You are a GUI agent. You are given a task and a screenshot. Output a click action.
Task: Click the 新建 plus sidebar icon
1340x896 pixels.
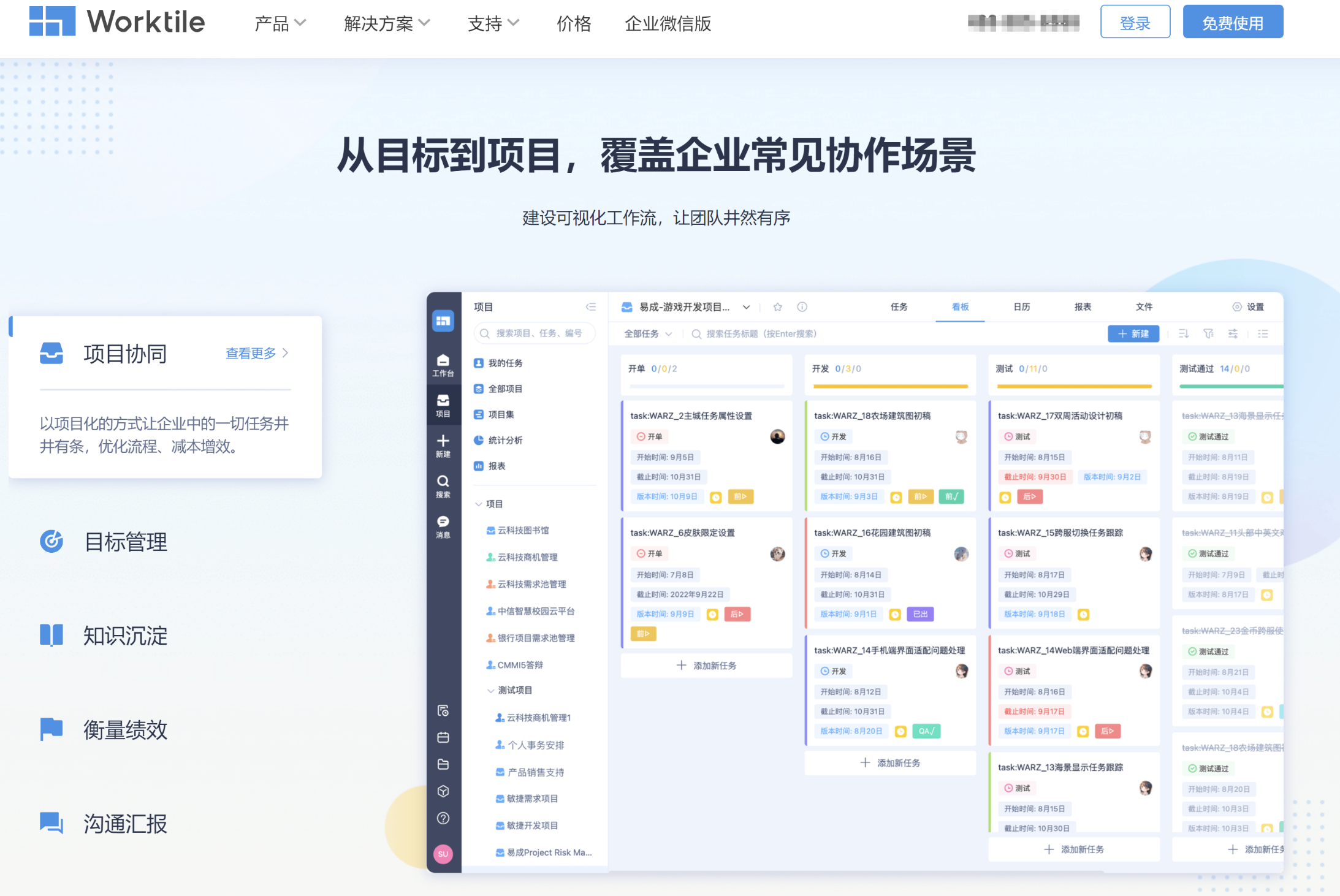(x=443, y=446)
